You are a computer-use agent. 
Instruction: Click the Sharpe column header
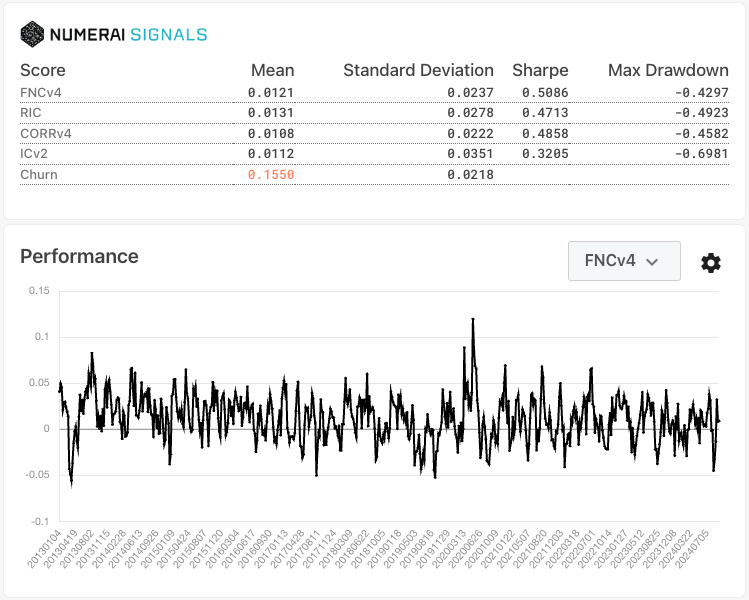point(540,70)
